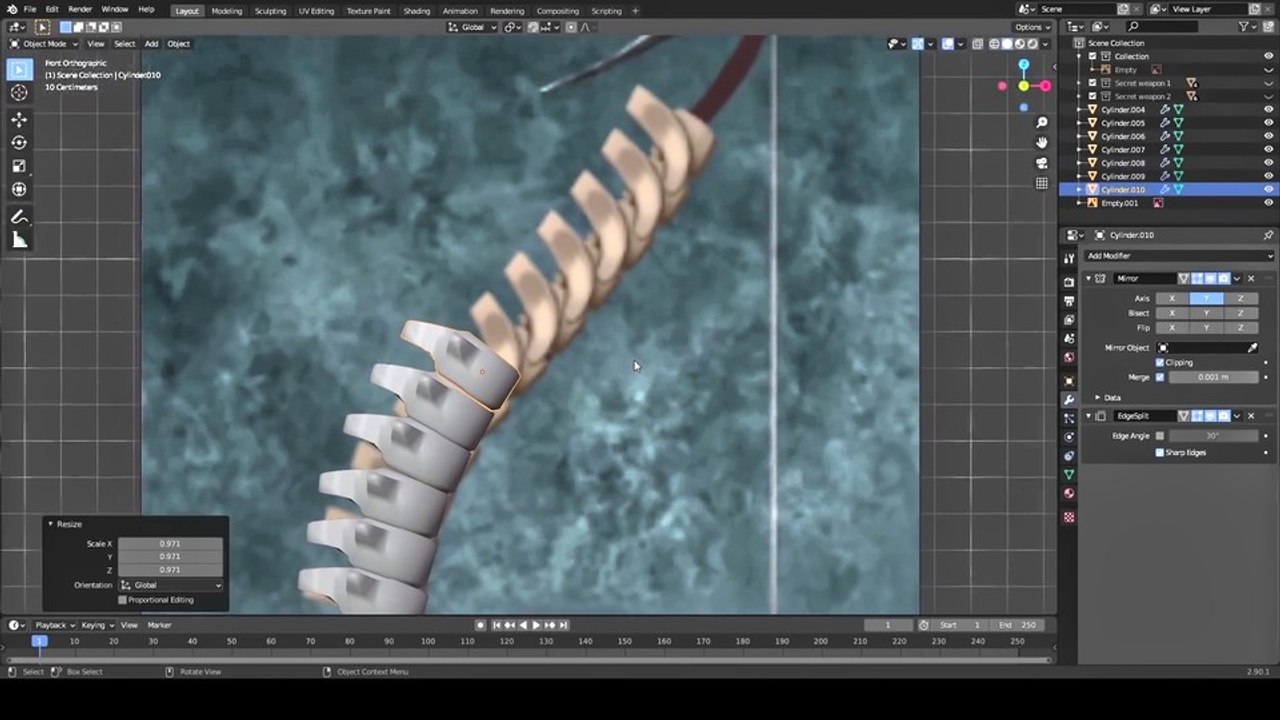Open the Add Modifier dropdown

point(1178,256)
